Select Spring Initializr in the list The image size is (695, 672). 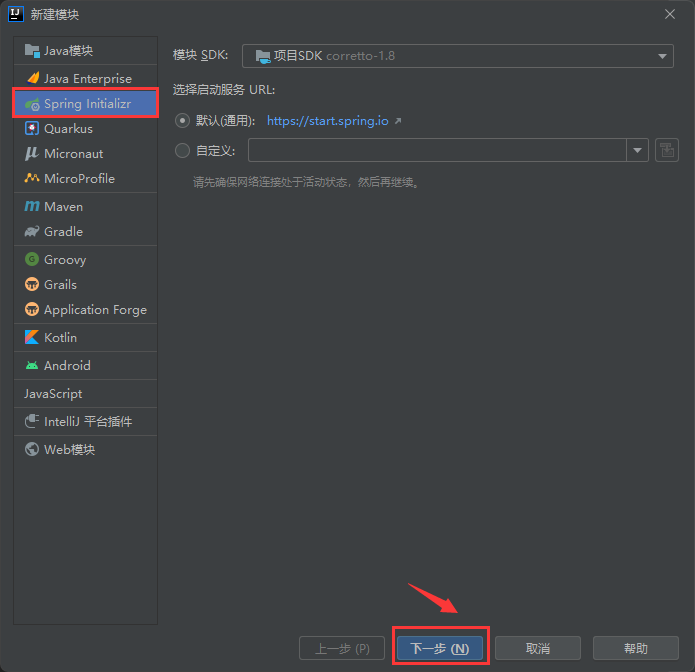click(86, 104)
